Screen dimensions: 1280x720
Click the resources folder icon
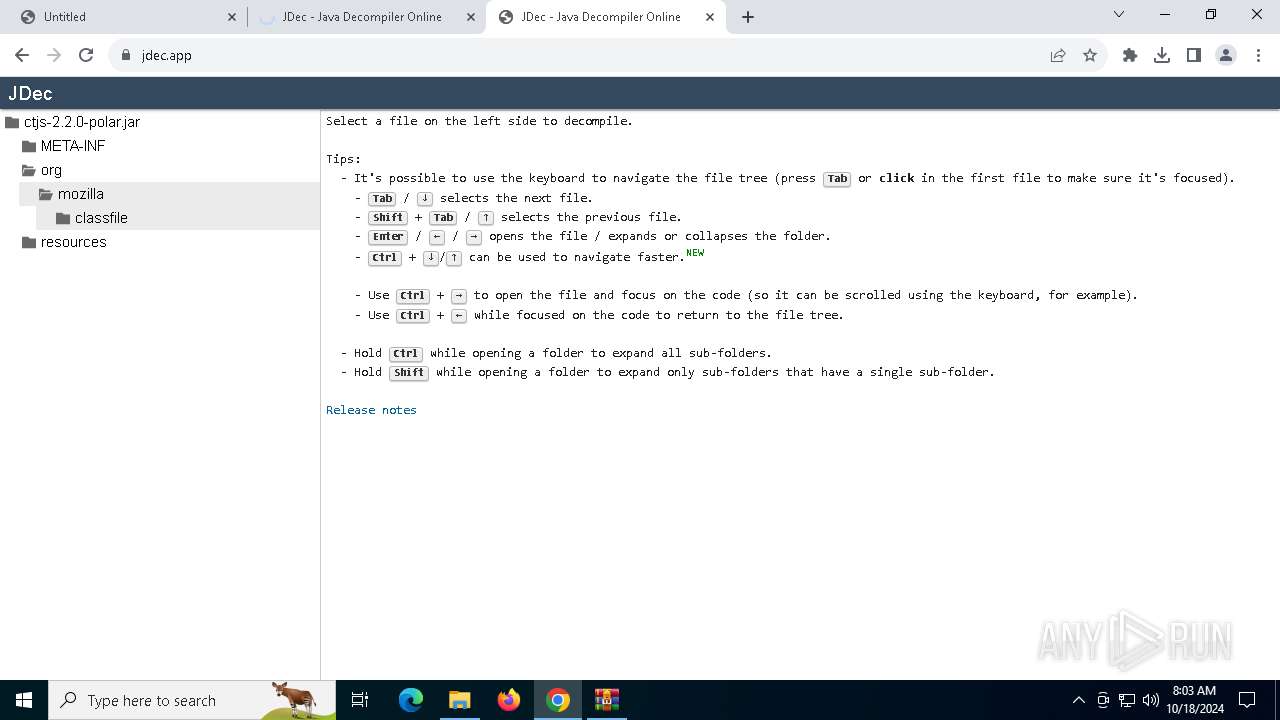[x=29, y=242]
